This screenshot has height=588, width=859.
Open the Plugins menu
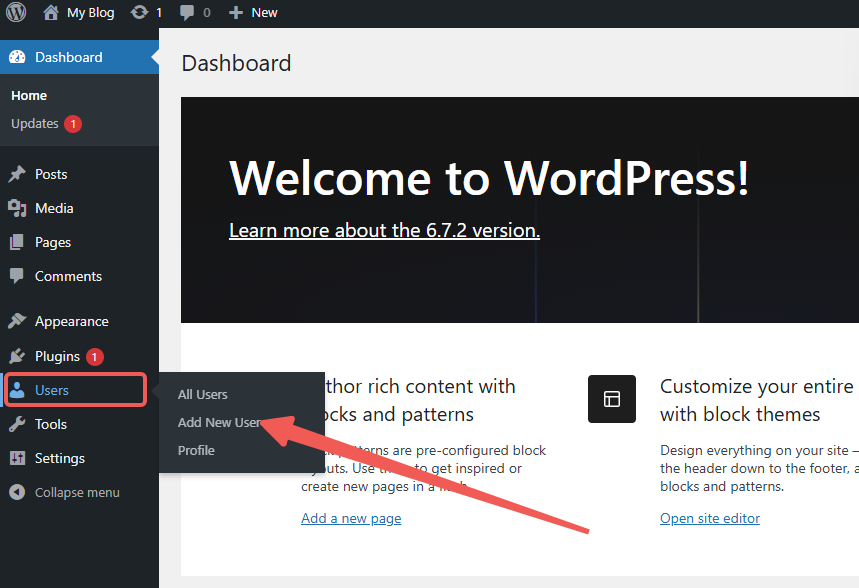coord(79,356)
